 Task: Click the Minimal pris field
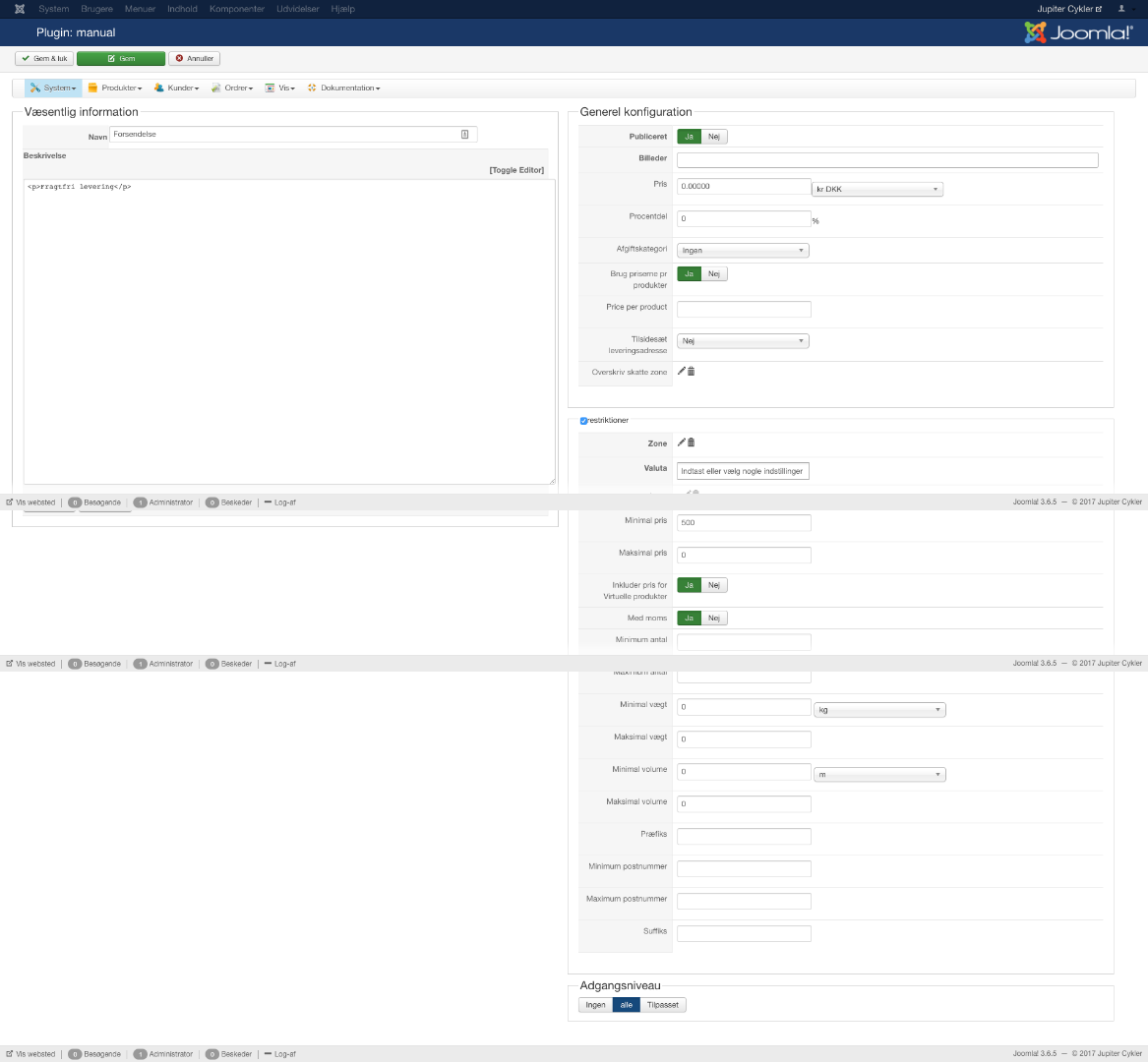(744, 522)
